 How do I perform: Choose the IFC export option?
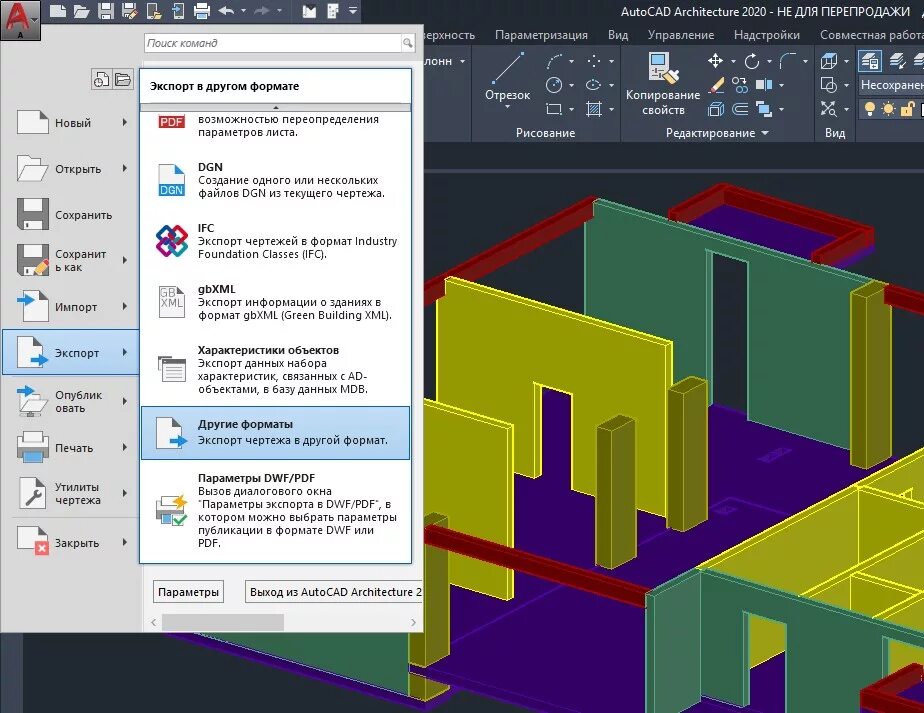point(275,241)
